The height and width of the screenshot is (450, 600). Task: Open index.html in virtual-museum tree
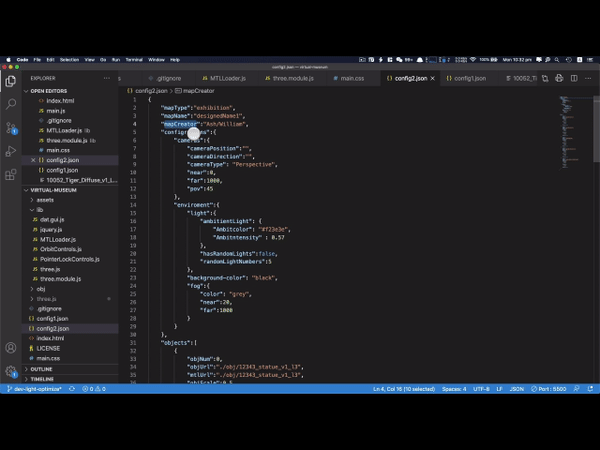tap(50, 338)
